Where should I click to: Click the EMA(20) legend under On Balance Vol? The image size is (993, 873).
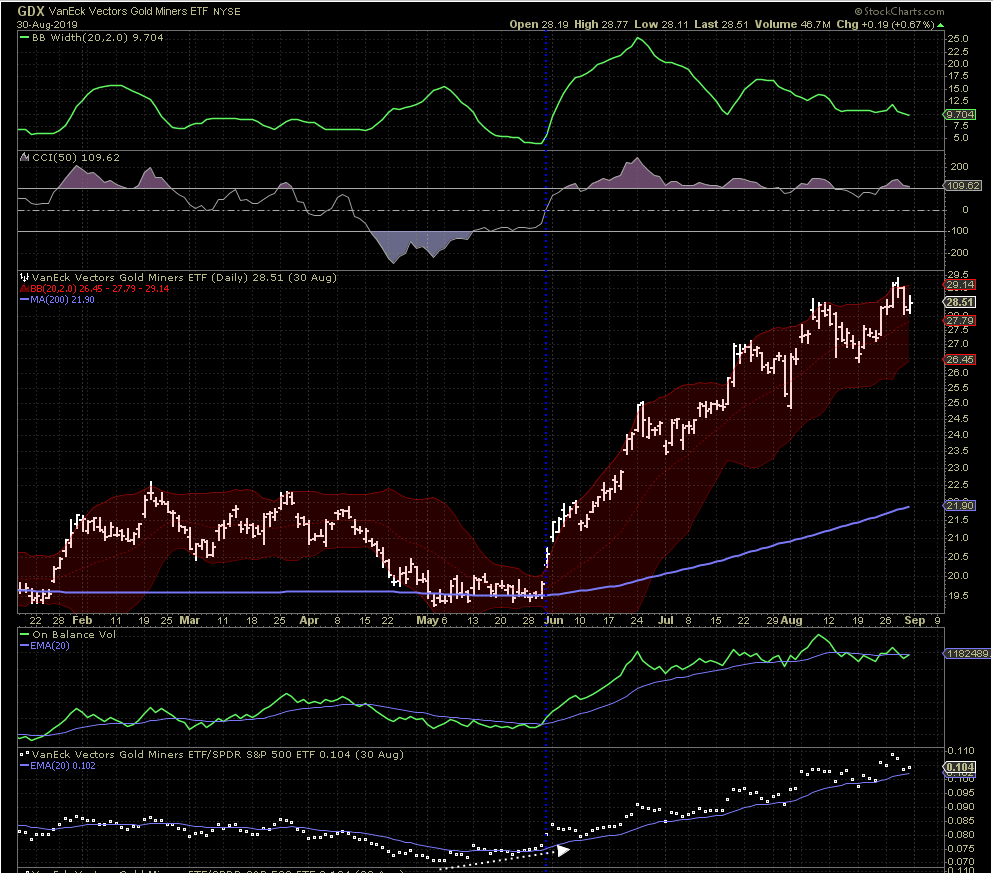50,646
